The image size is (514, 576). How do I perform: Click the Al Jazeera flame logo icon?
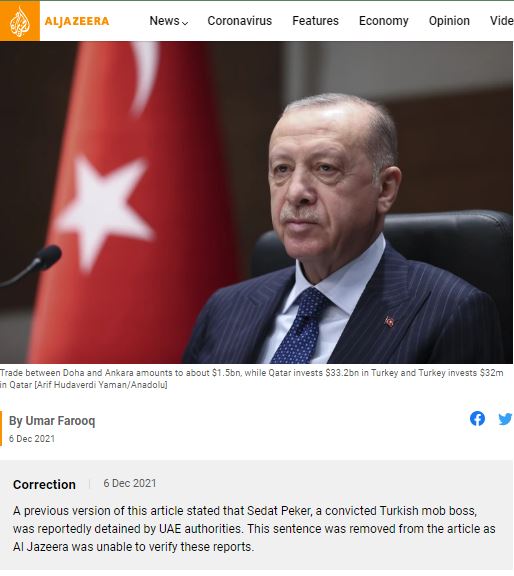tap(19, 21)
